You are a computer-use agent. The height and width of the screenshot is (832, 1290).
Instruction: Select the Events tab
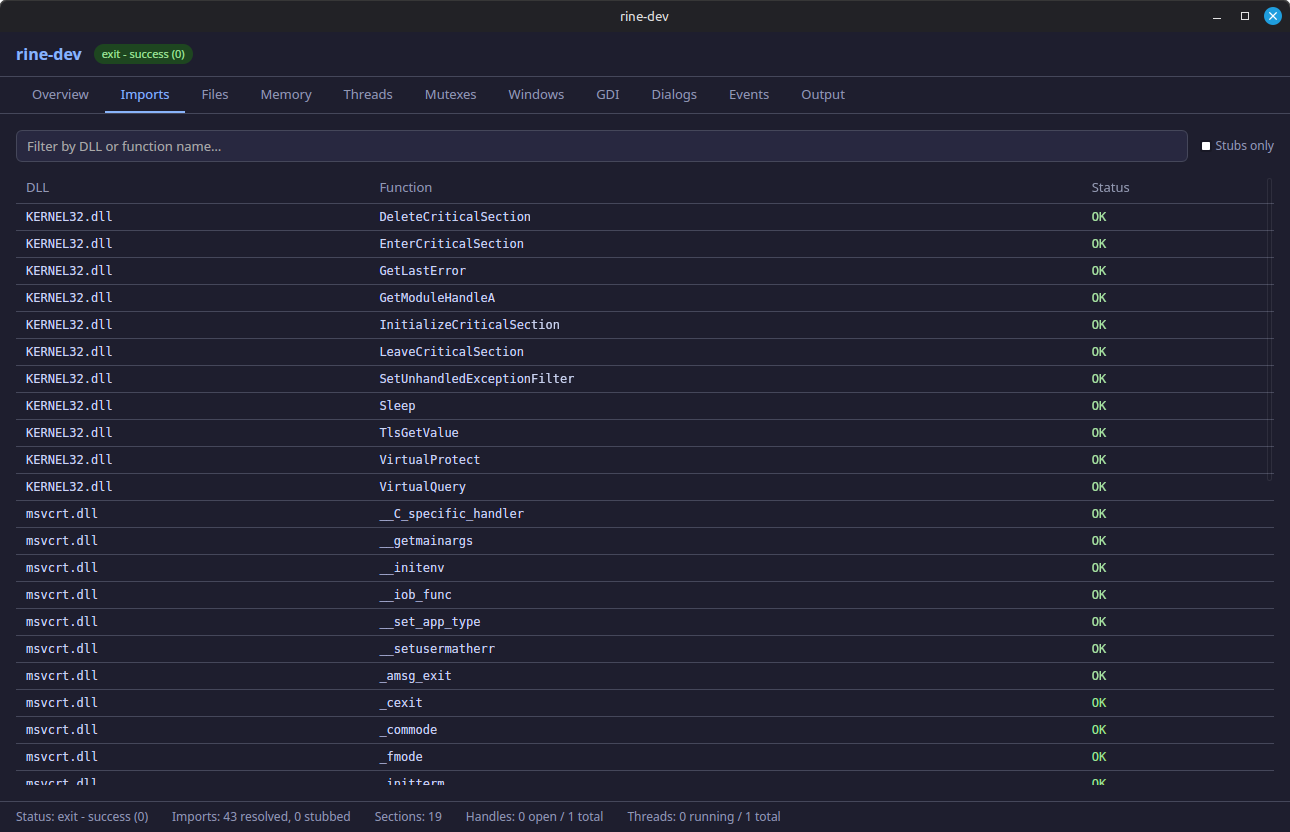click(748, 94)
